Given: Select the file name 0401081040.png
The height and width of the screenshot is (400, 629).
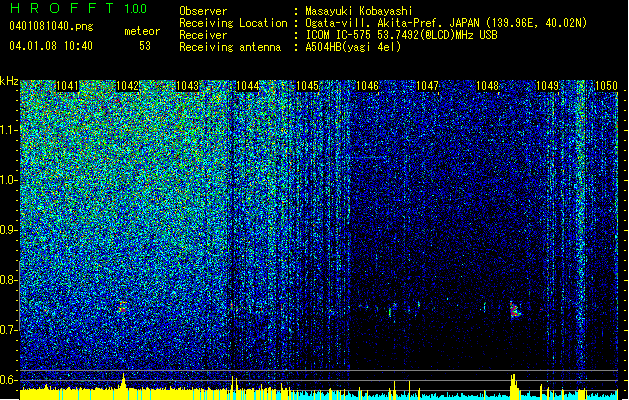Looking at the screenshot, I should point(51,26).
